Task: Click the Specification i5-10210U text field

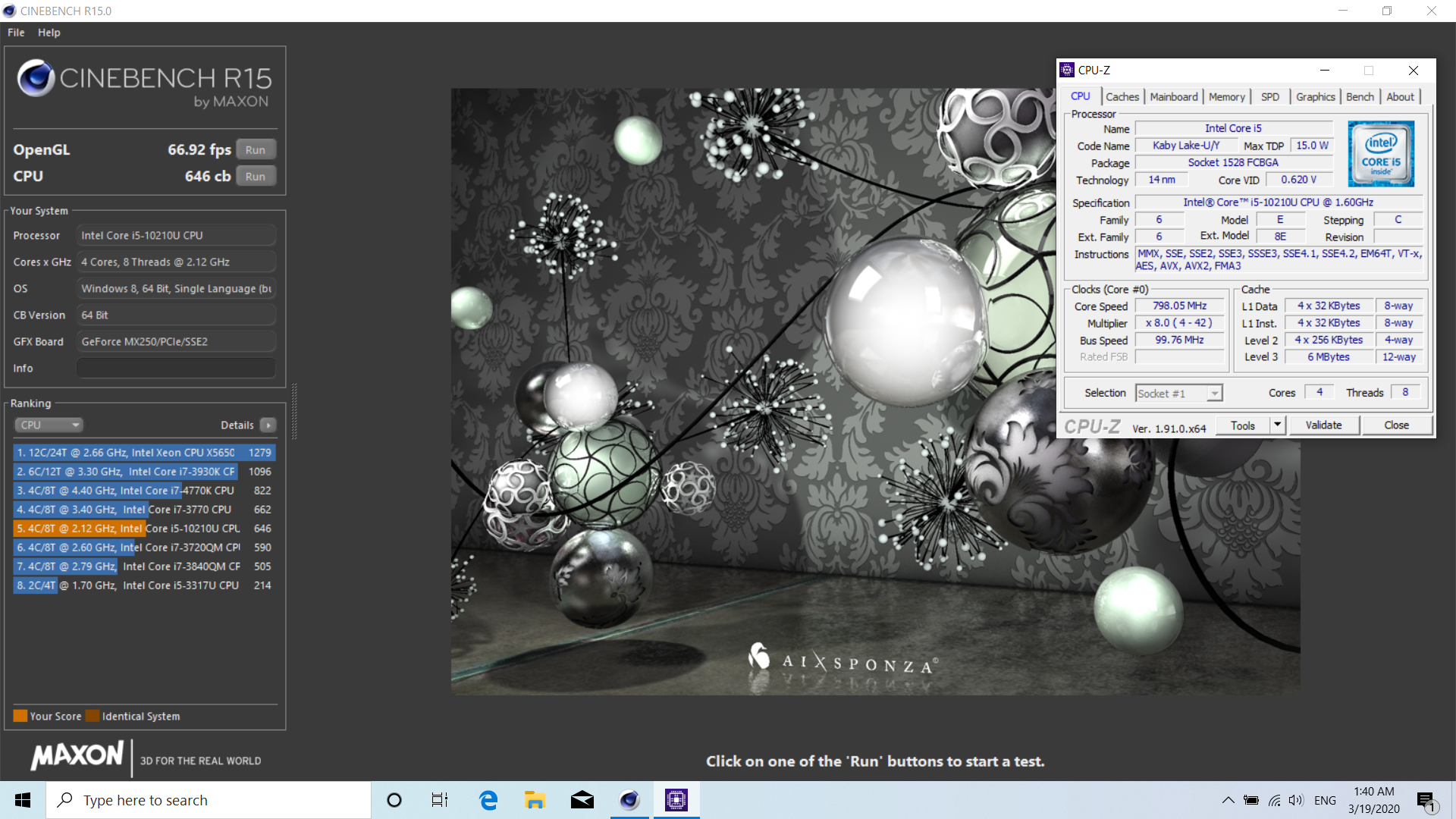Action: (x=1279, y=202)
